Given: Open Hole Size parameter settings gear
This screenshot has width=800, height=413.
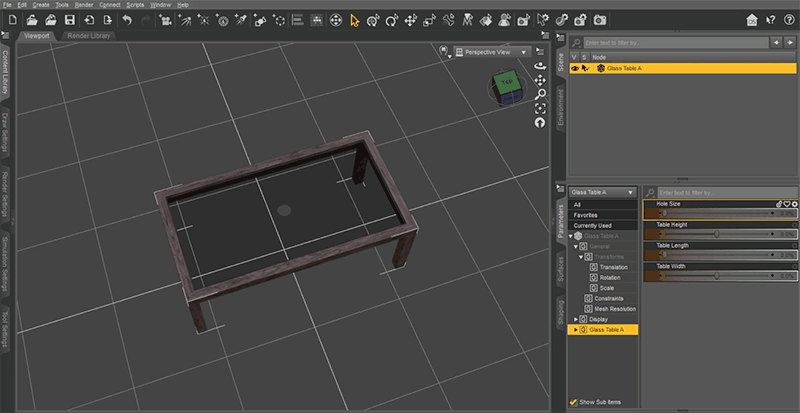Looking at the screenshot, I should pyautogui.click(x=794, y=204).
